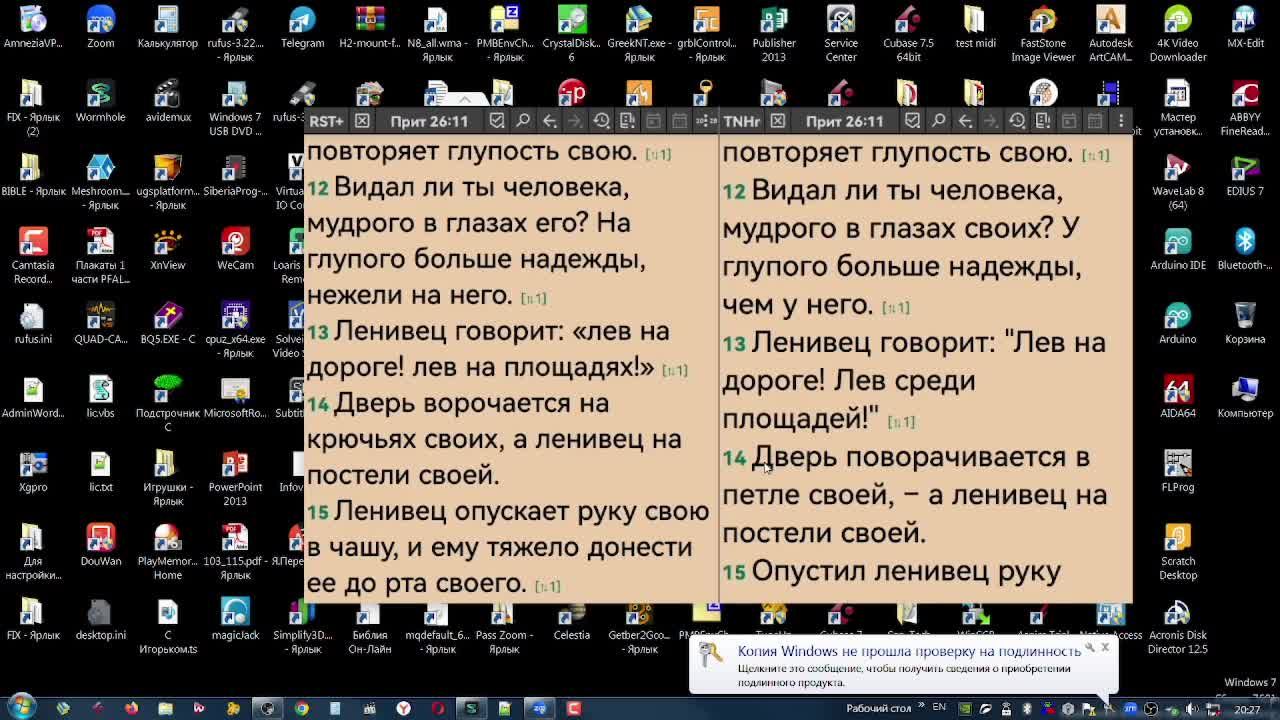Select the Zoom desktop icon
The height and width of the screenshot is (720, 1280).
(100, 29)
